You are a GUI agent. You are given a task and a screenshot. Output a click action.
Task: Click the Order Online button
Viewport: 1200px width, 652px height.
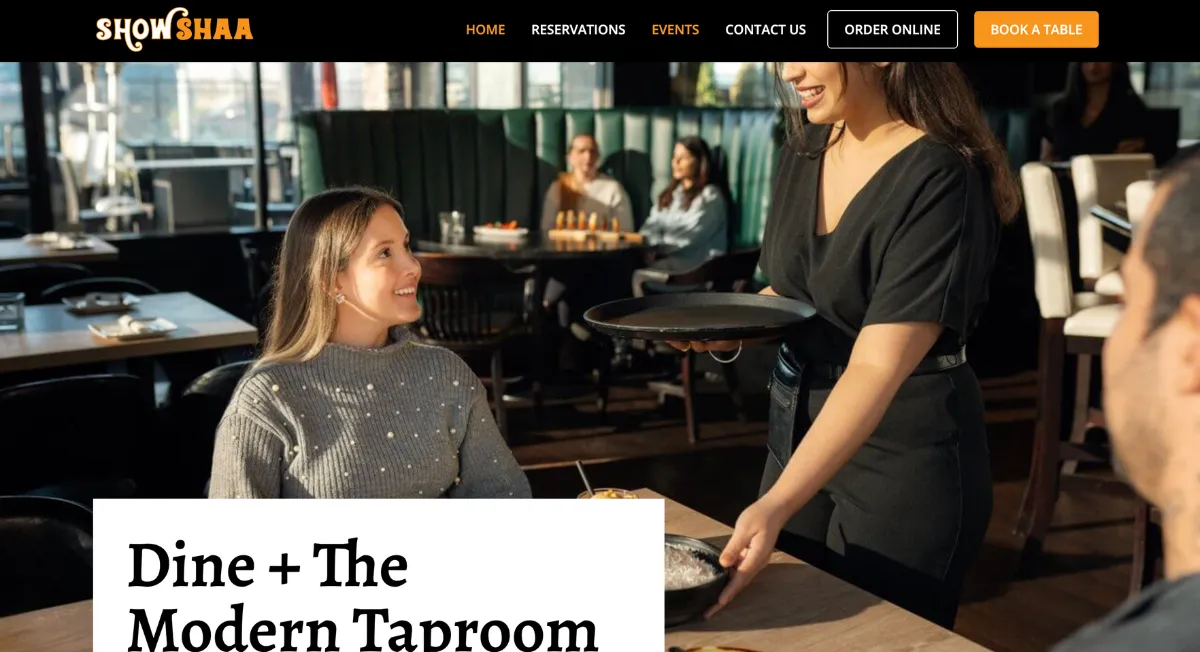coord(892,29)
